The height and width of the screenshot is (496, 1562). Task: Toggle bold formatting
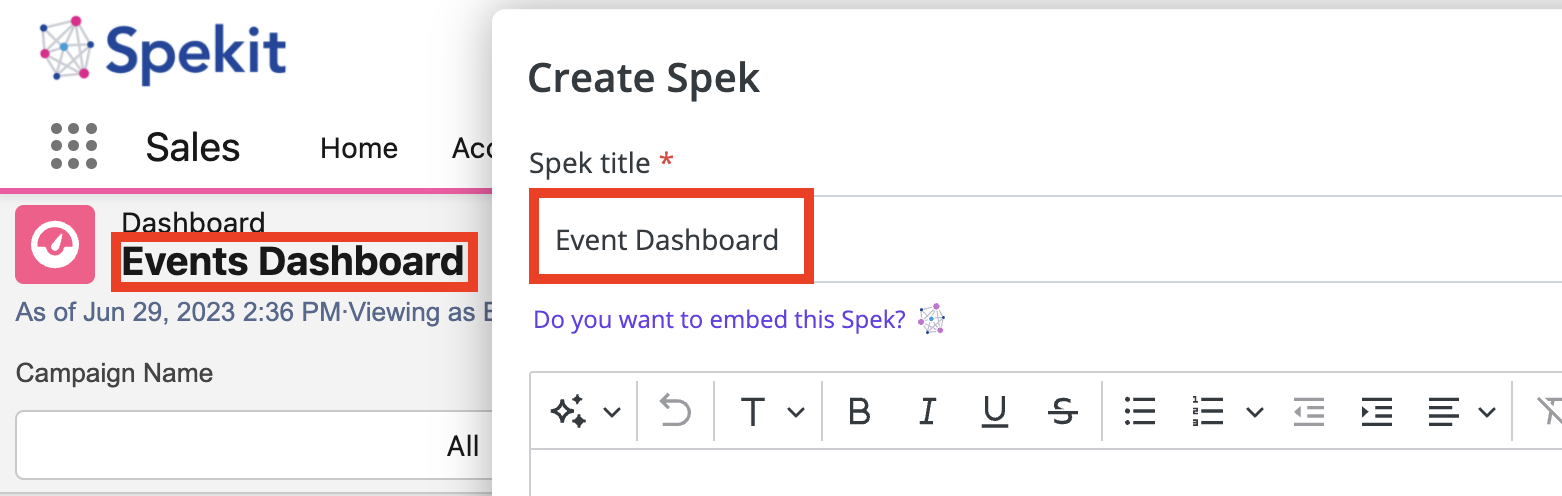click(859, 411)
